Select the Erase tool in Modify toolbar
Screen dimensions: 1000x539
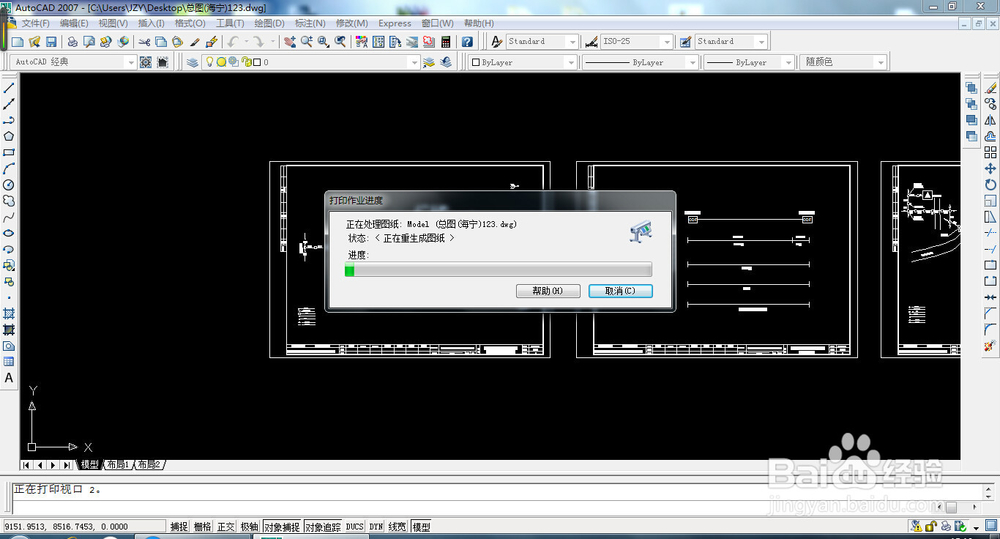tap(990, 88)
